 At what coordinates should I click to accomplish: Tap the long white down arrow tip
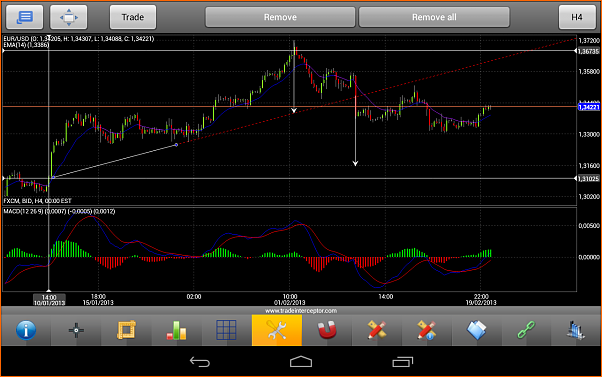(x=356, y=164)
